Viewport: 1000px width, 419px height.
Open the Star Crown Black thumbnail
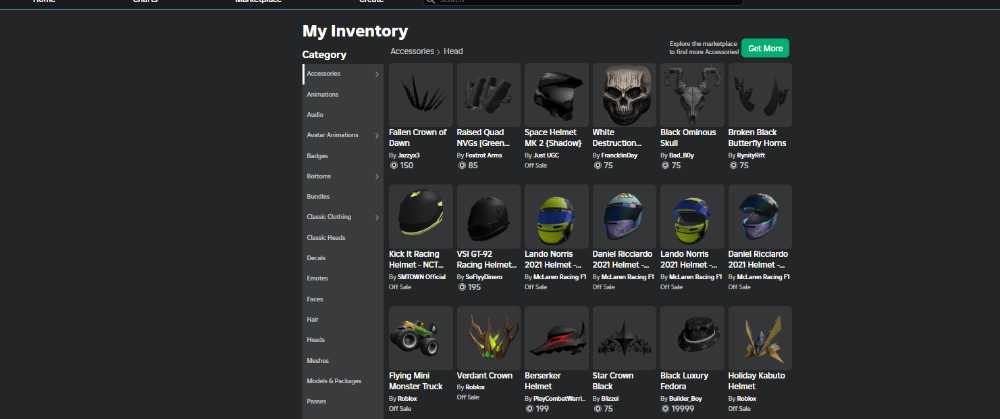click(x=624, y=338)
